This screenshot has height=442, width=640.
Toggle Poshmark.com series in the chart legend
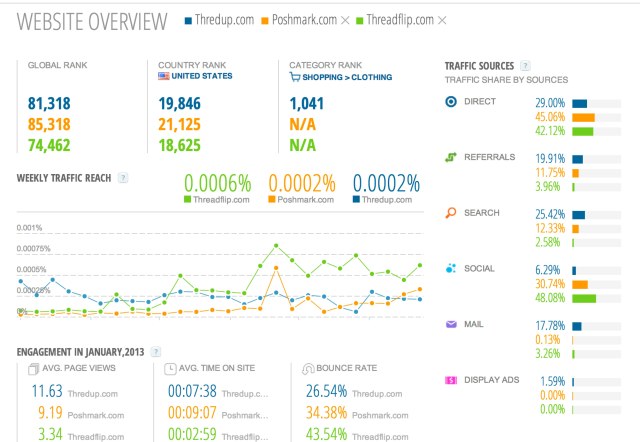coord(301,200)
